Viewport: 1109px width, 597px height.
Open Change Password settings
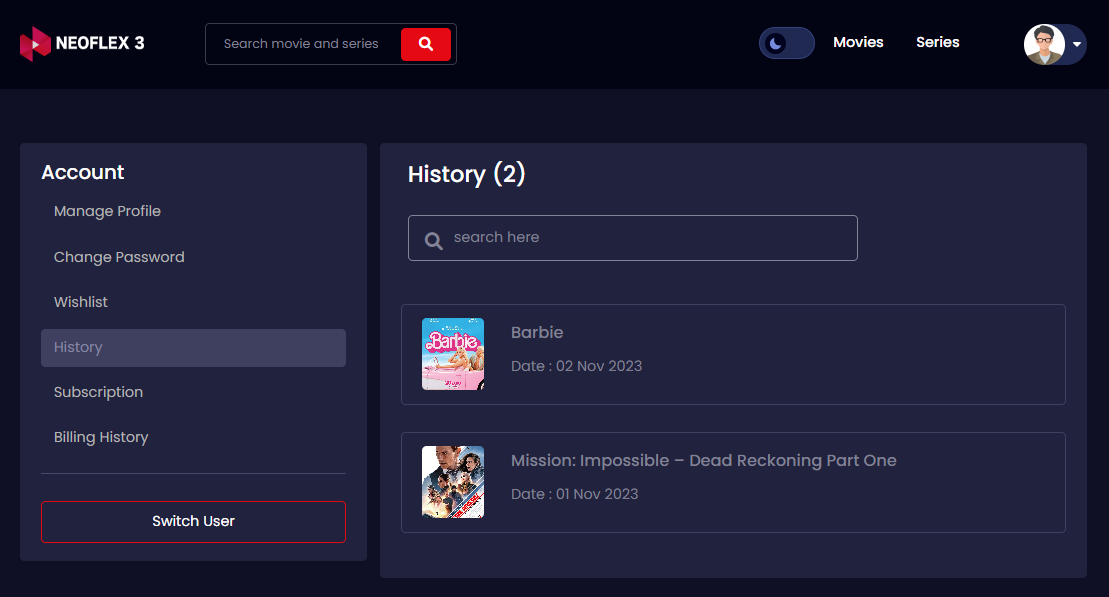(119, 257)
